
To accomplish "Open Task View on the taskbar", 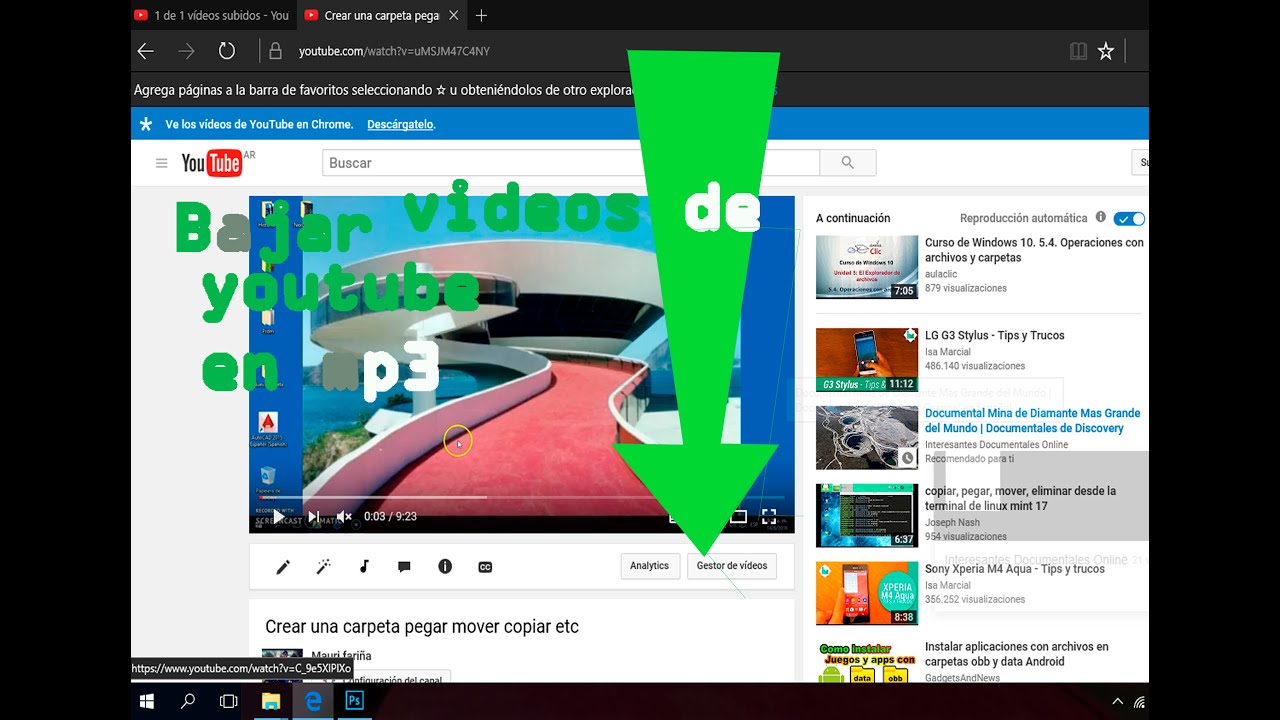I will click(x=229, y=702).
